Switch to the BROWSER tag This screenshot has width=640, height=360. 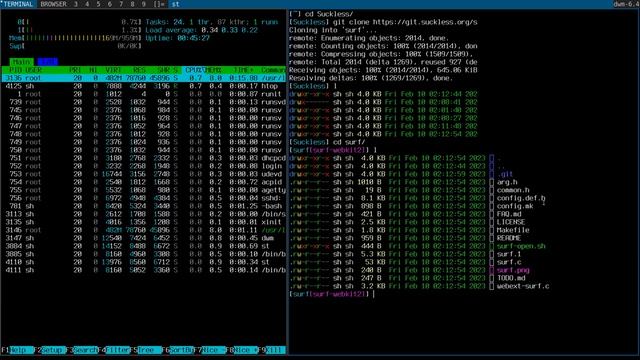53,4
